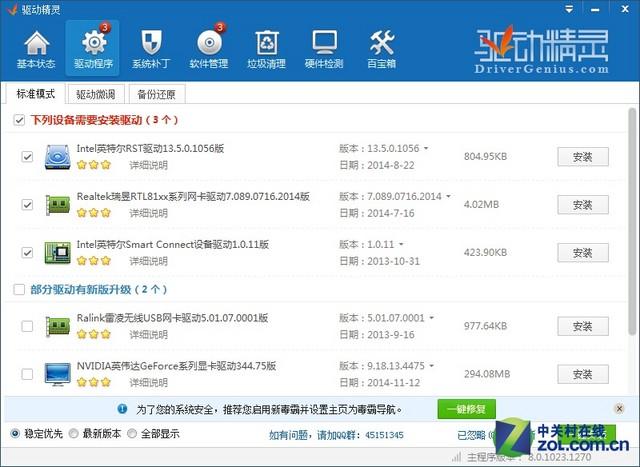Select the 全部显示 radio button
The height and width of the screenshot is (467, 640).
[132, 434]
